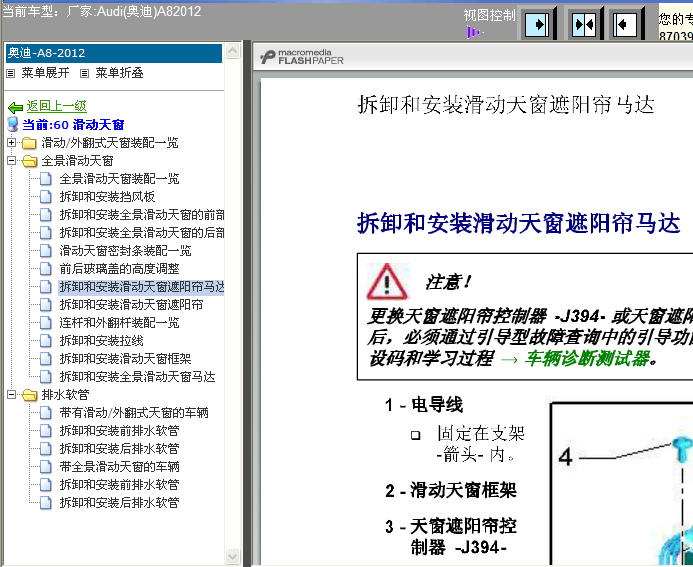The image size is (693, 567).
Task: Open 滑动天窗密封条装配一览 tree item
Action: tap(126, 251)
